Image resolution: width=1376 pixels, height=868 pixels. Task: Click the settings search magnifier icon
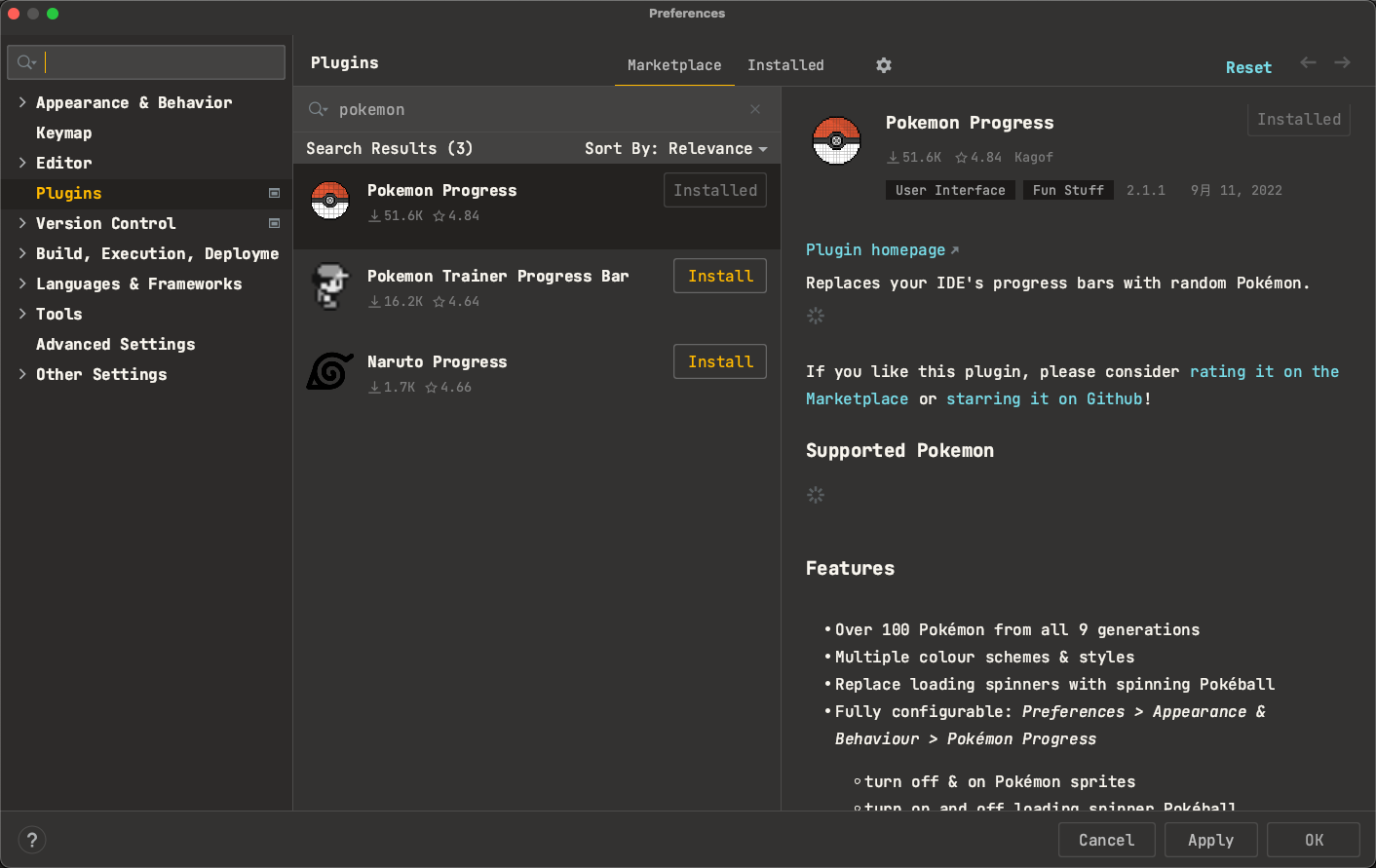click(26, 62)
